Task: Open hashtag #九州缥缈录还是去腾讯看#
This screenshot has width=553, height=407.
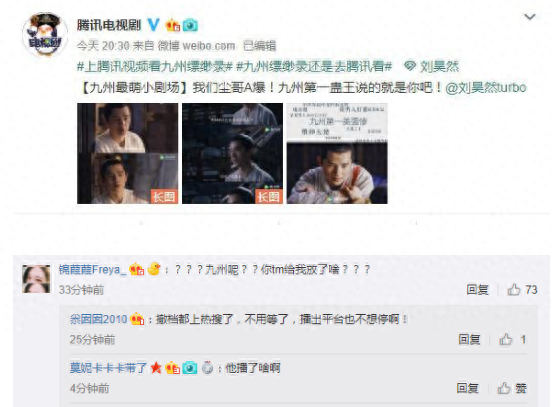Action: click(x=314, y=66)
